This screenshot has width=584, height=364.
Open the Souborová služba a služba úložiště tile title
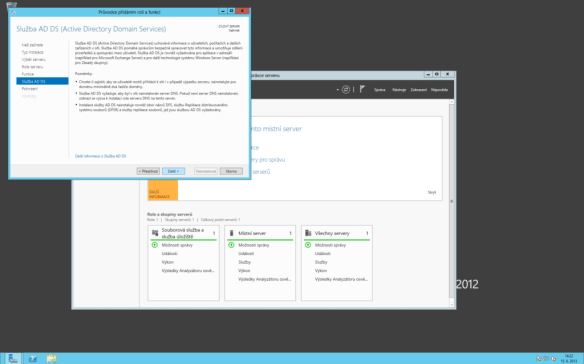[183, 233]
